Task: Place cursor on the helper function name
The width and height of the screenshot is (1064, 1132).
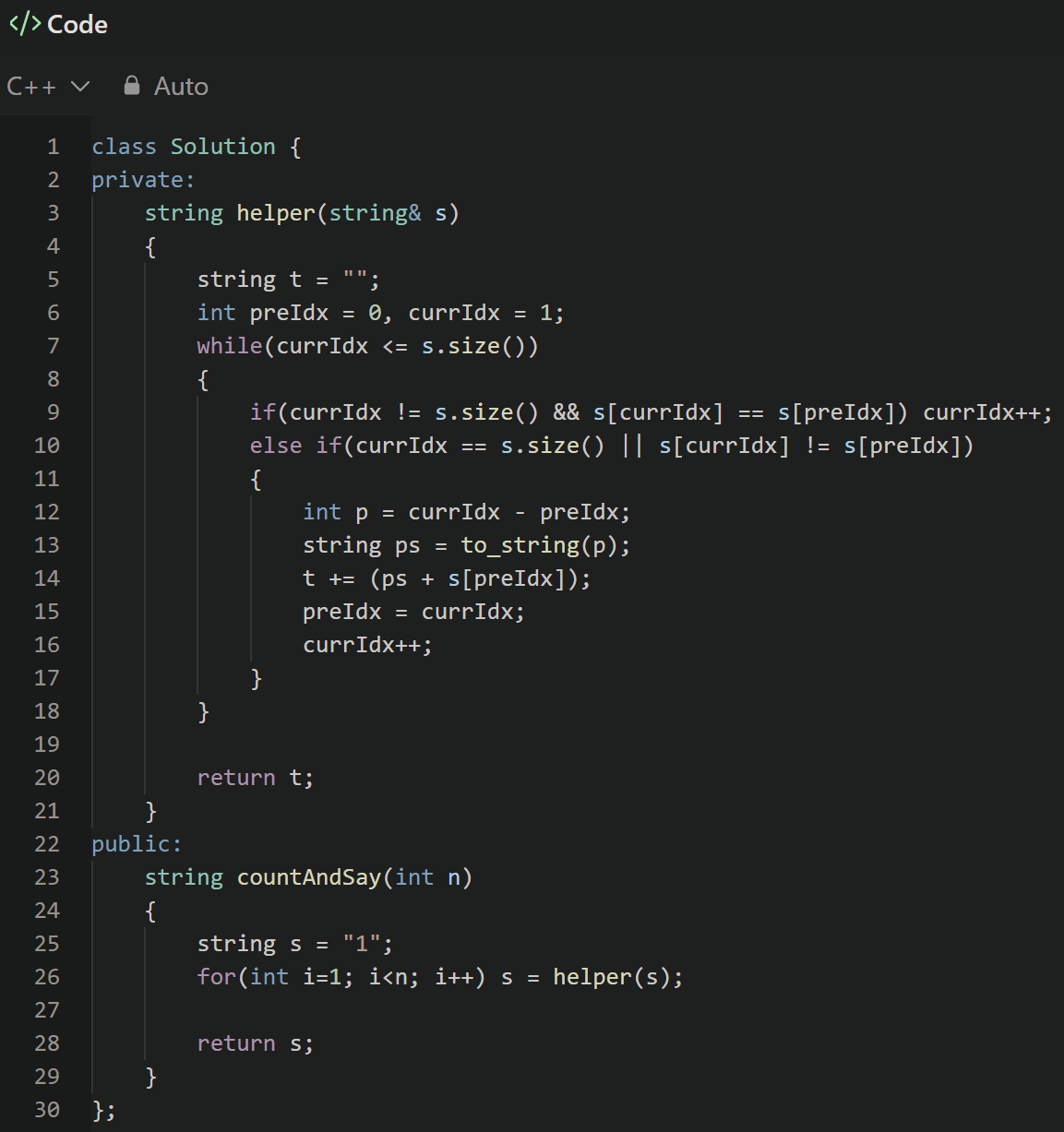Action: click(276, 213)
